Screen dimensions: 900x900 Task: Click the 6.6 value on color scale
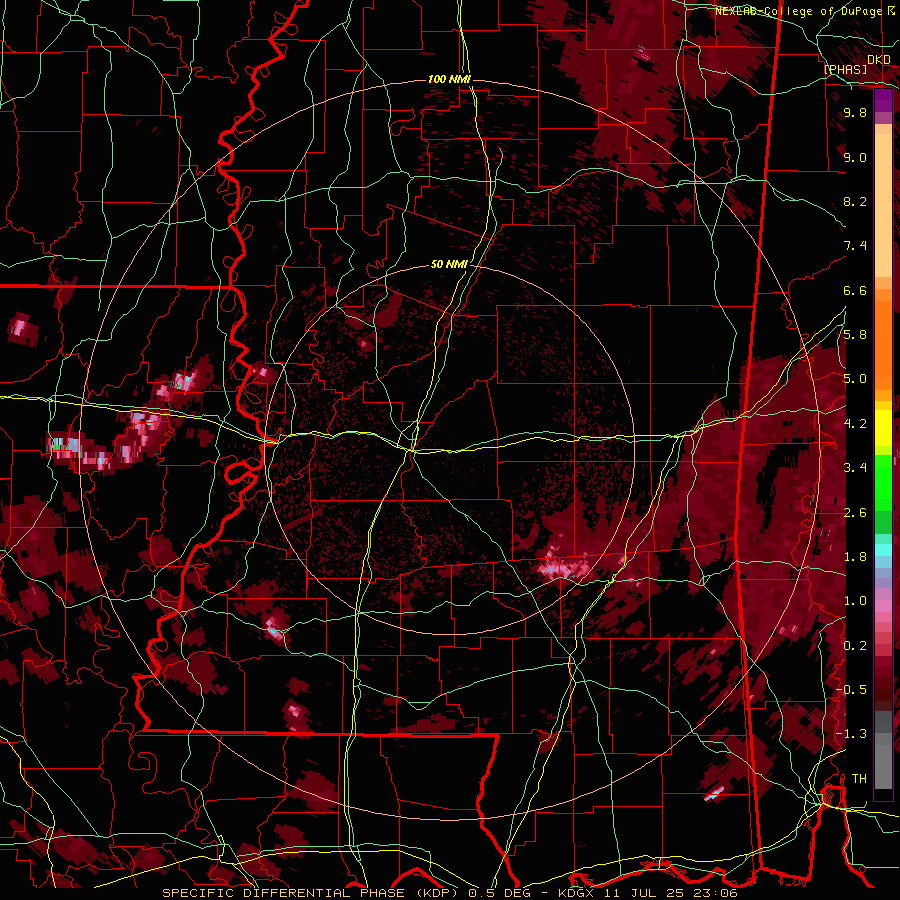(x=855, y=290)
